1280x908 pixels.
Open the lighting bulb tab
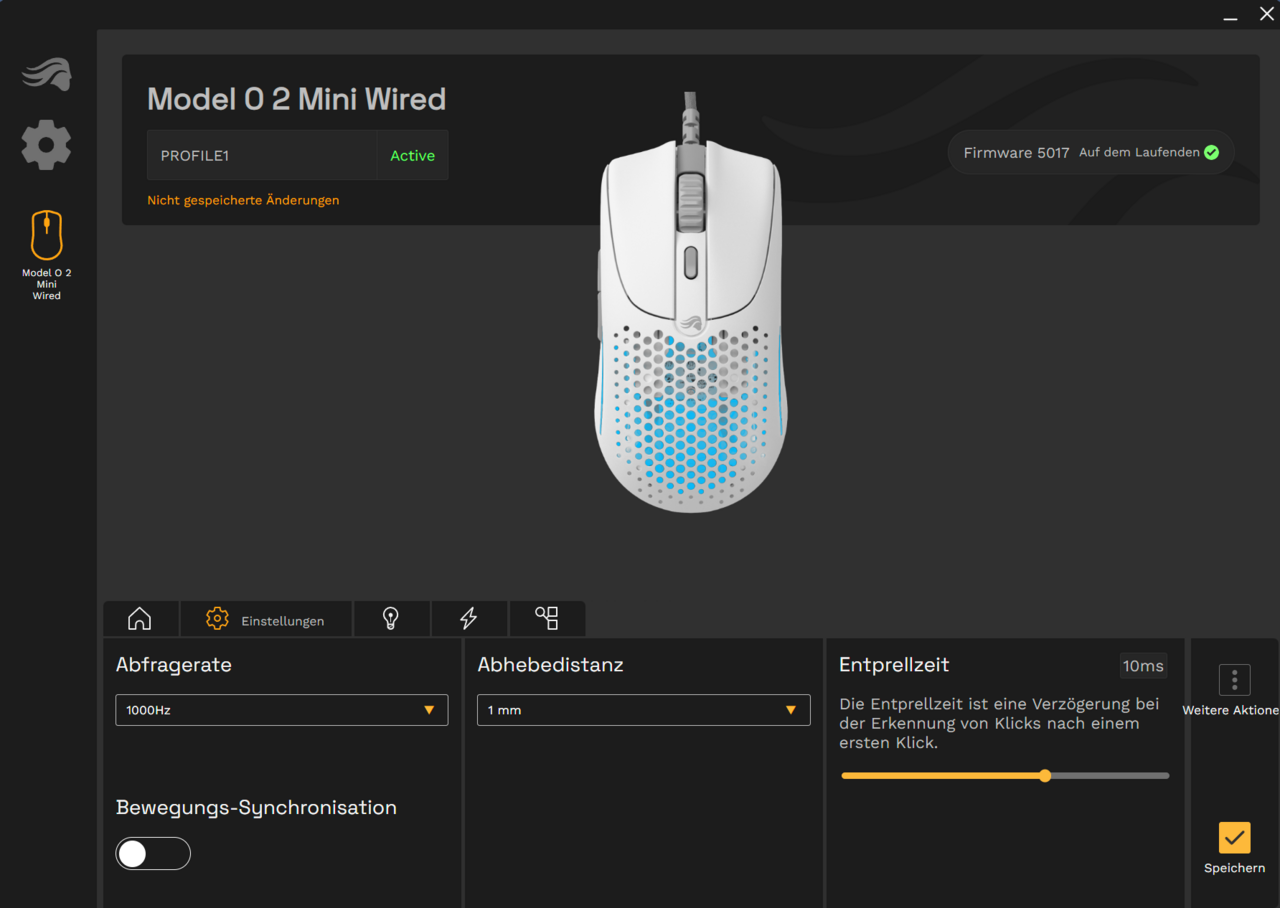pos(391,619)
